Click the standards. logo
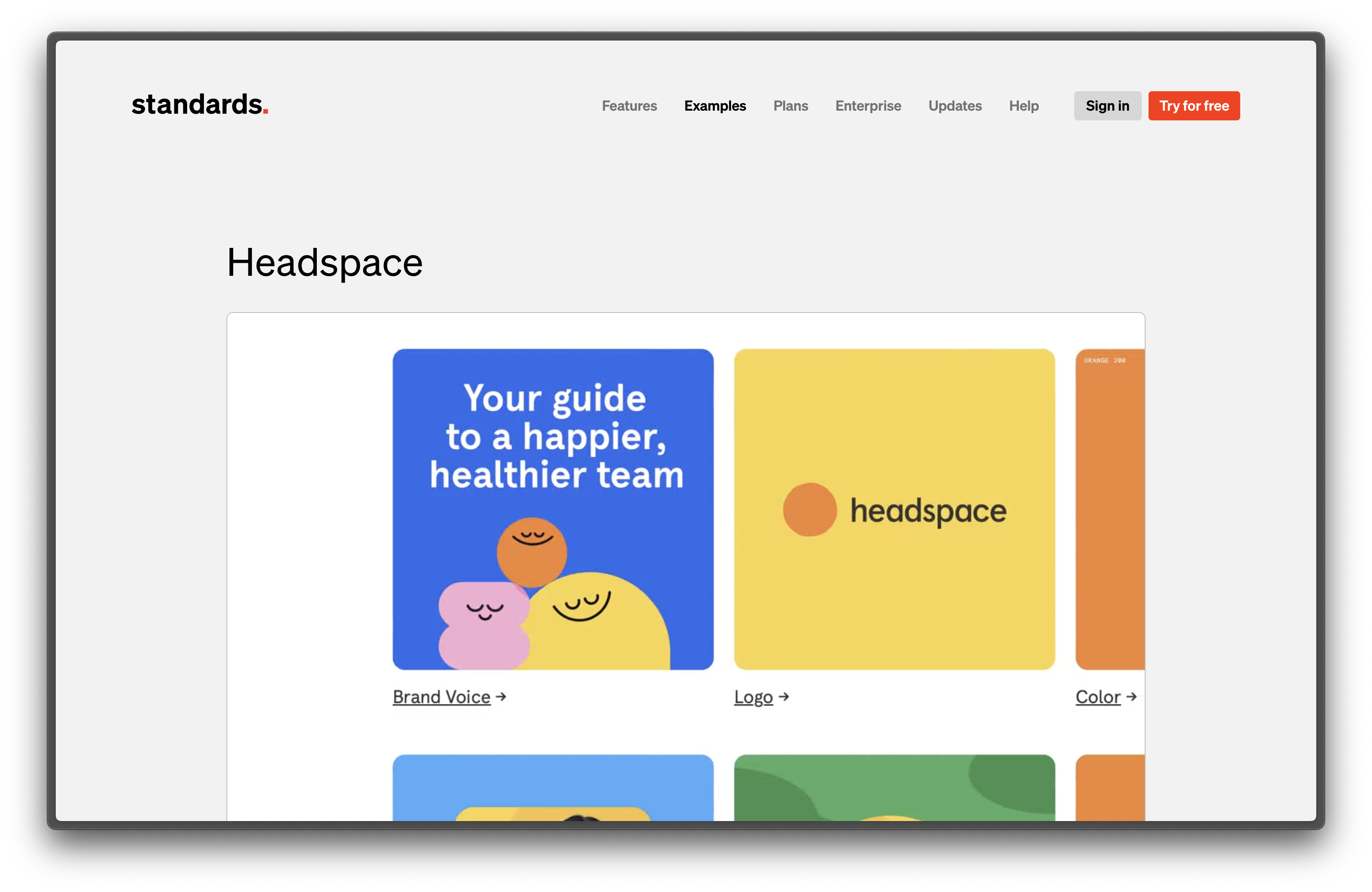The image size is (1372, 892). click(x=199, y=105)
